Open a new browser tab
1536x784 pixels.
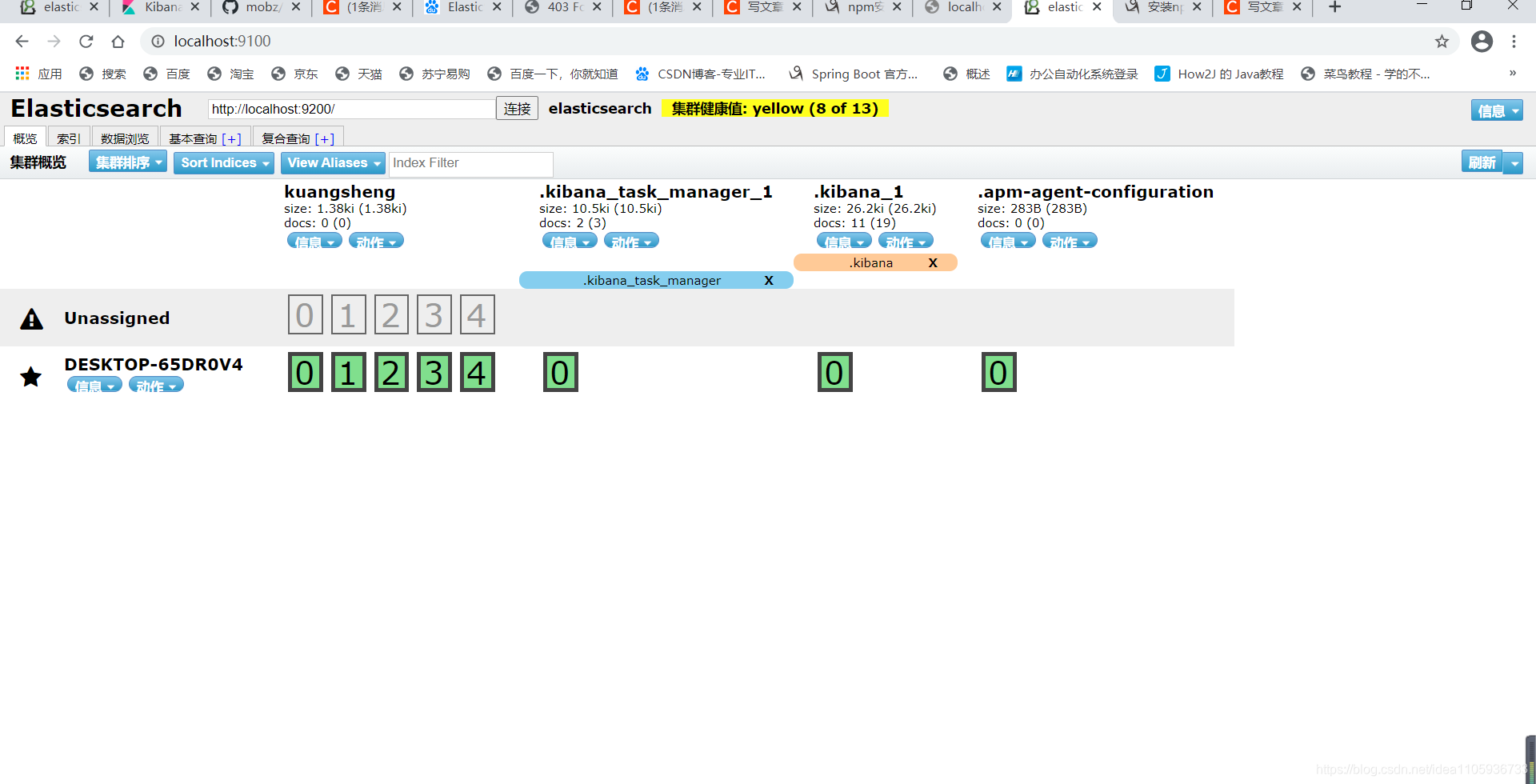click(x=1334, y=7)
